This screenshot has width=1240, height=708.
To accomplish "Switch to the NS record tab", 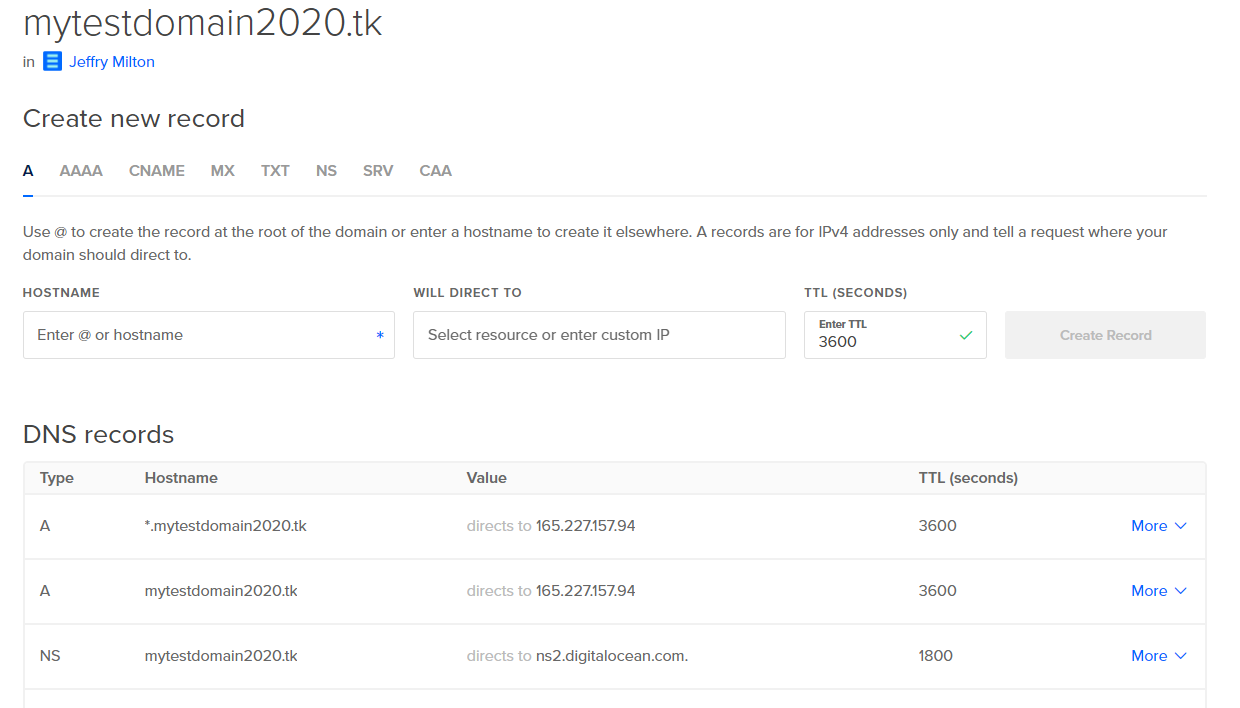I will tap(326, 170).
